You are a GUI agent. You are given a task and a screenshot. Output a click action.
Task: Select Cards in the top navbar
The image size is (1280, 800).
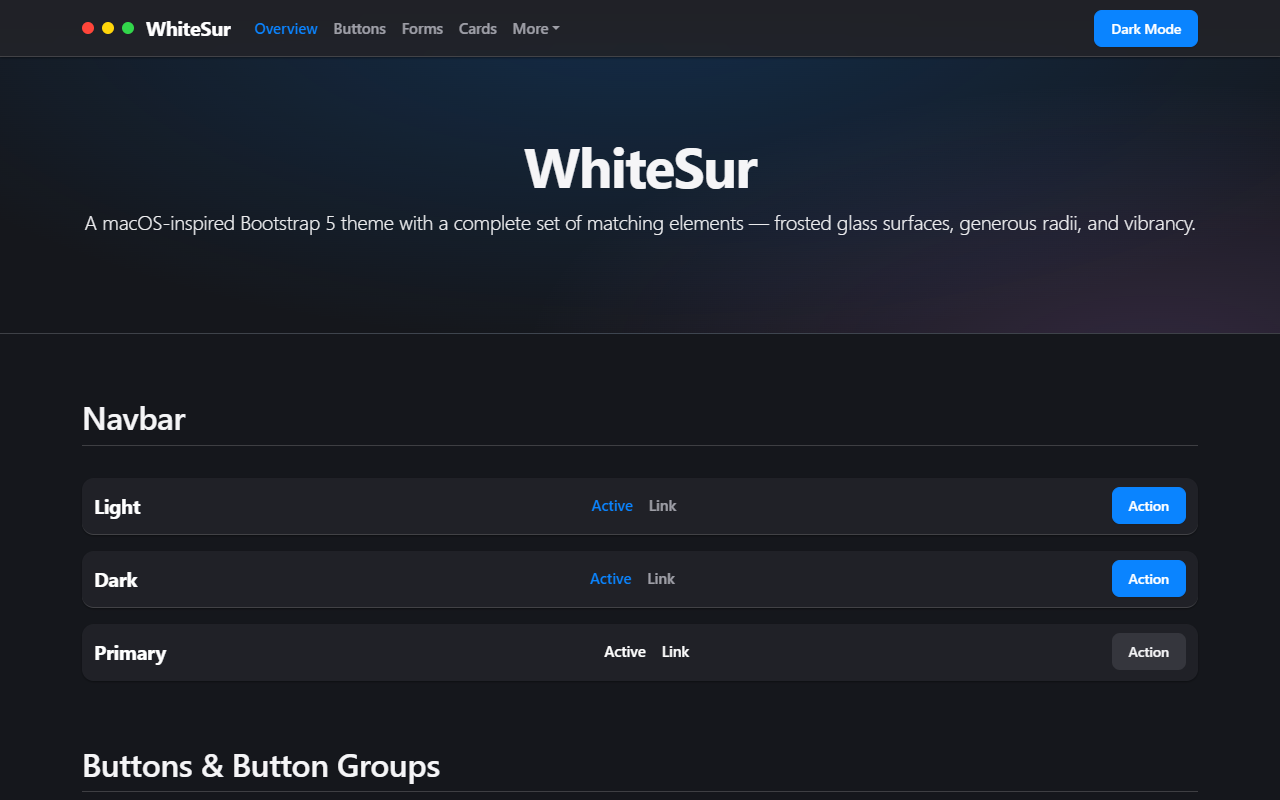click(478, 29)
